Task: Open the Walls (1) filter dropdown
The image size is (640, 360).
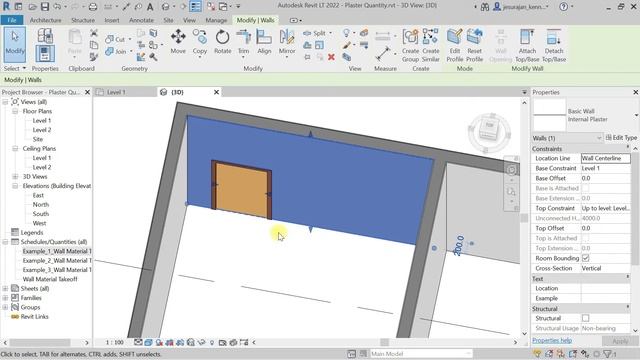Action: pyautogui.click(x=567, y=138)
